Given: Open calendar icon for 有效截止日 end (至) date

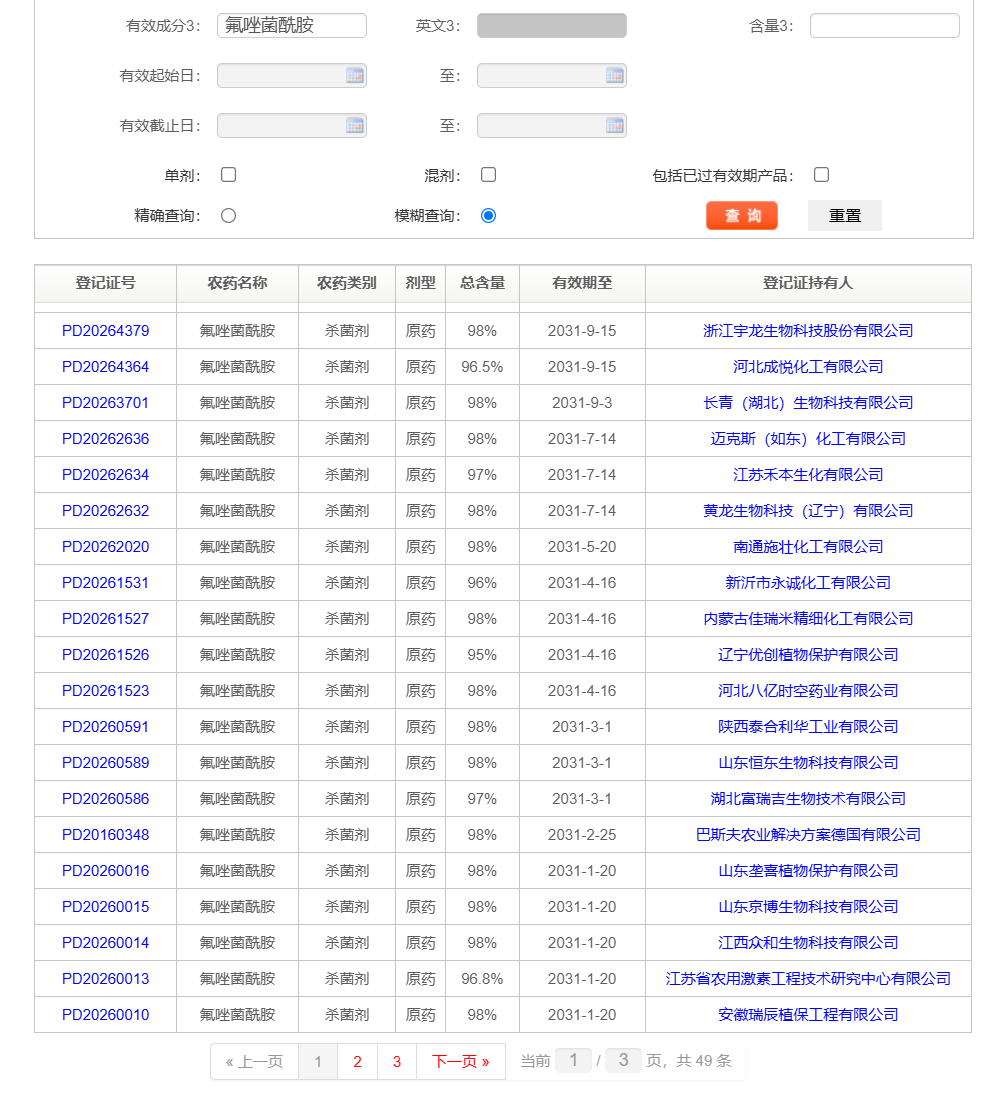Looking at the screenshot, I should pyautogui.click(x=615, y=126).
